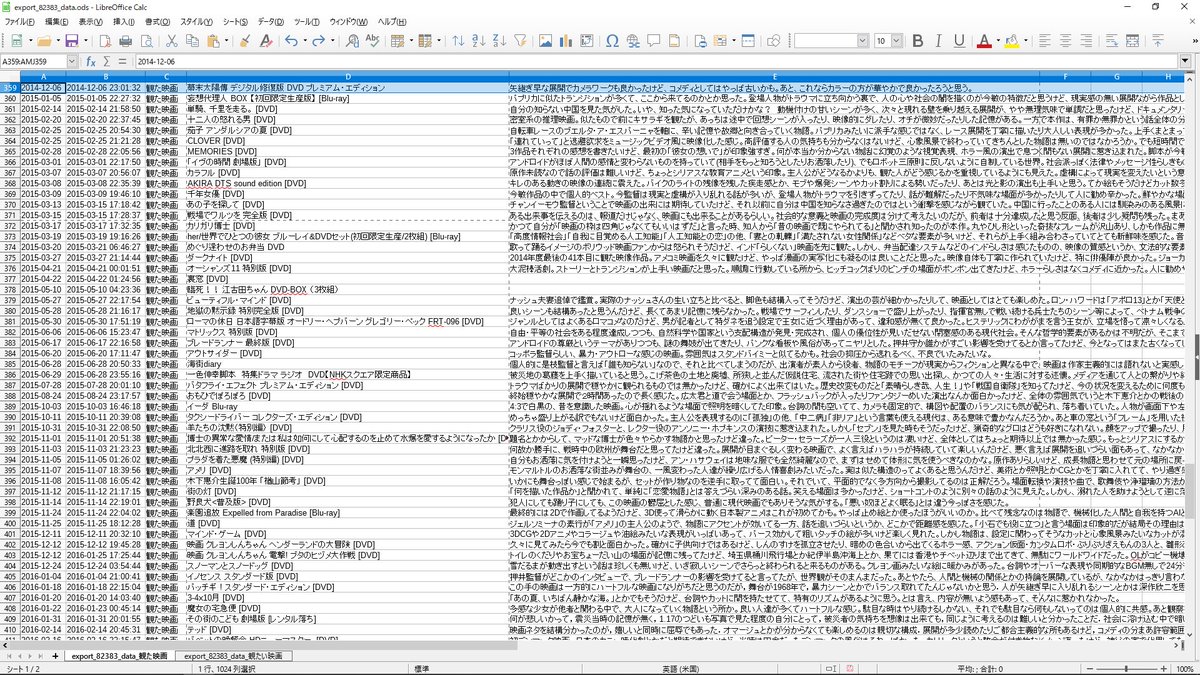Run the spelling check
Viewport: 1200px width, 675px height.
pyautogui.click(x=373, y=41)
